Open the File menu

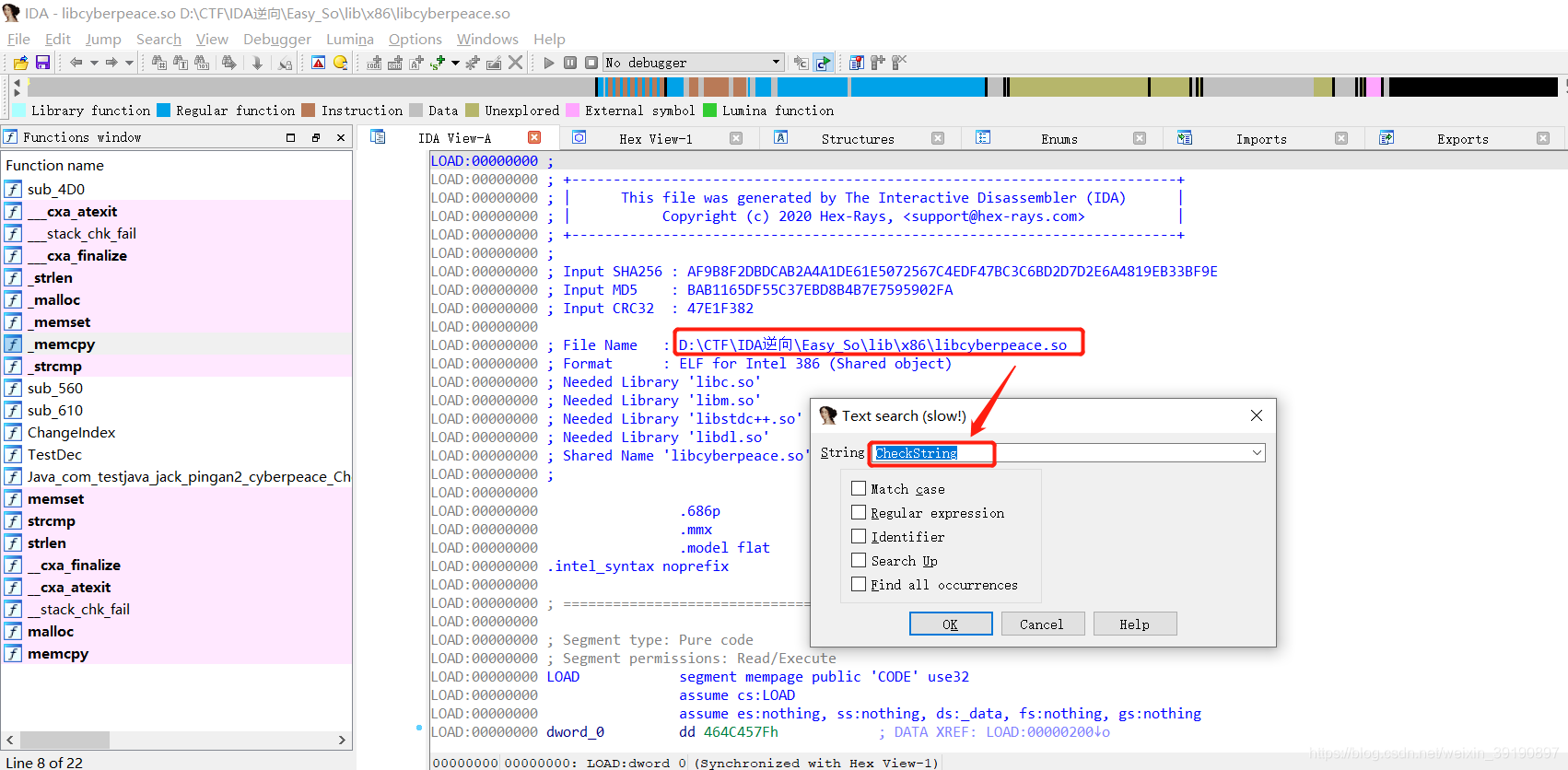pyautogui.click(x=18, y=39)
